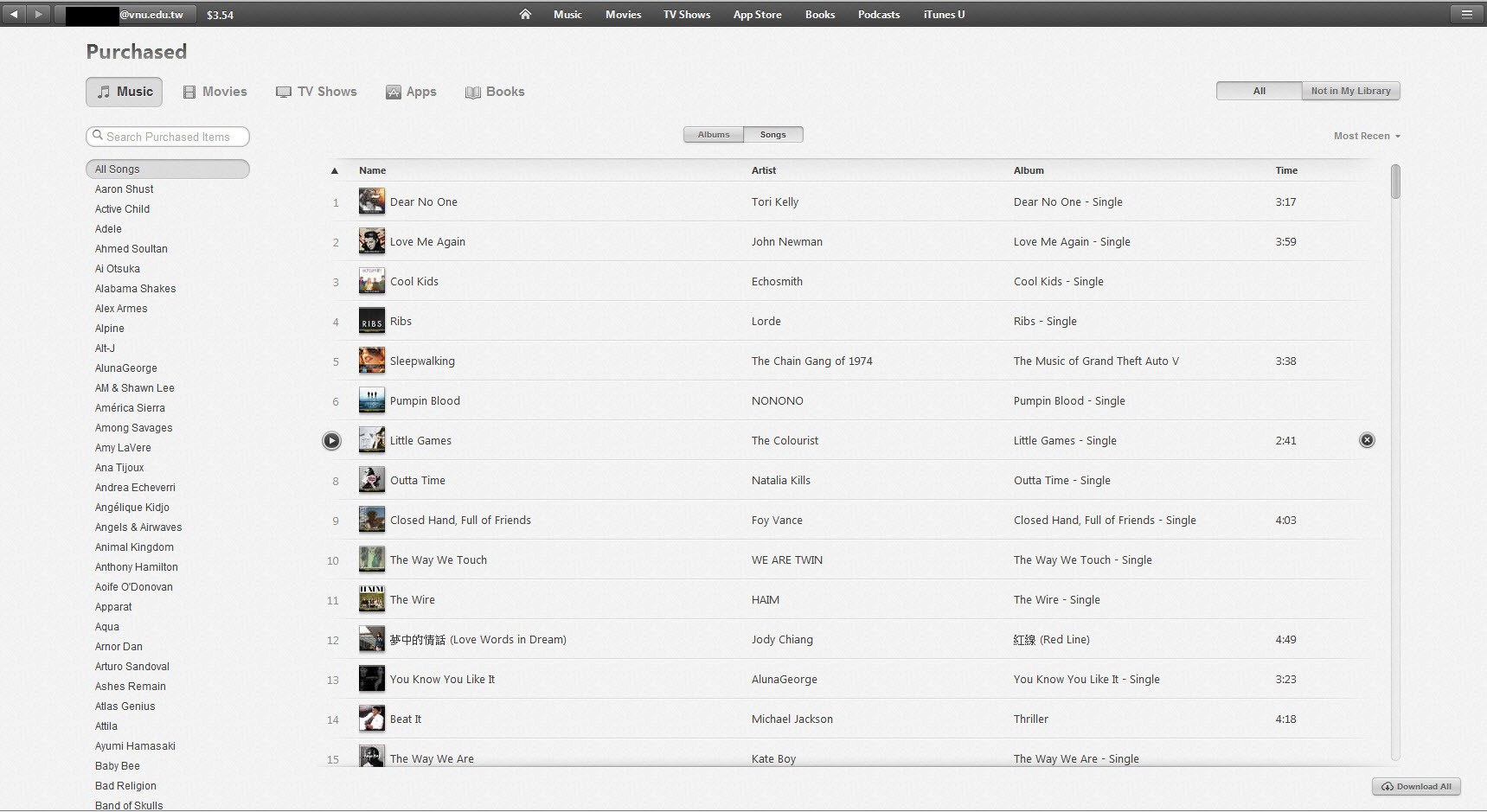Sort by the Album column header
This screenshot has width=1487, height=812.
[x=1029, y=170]
